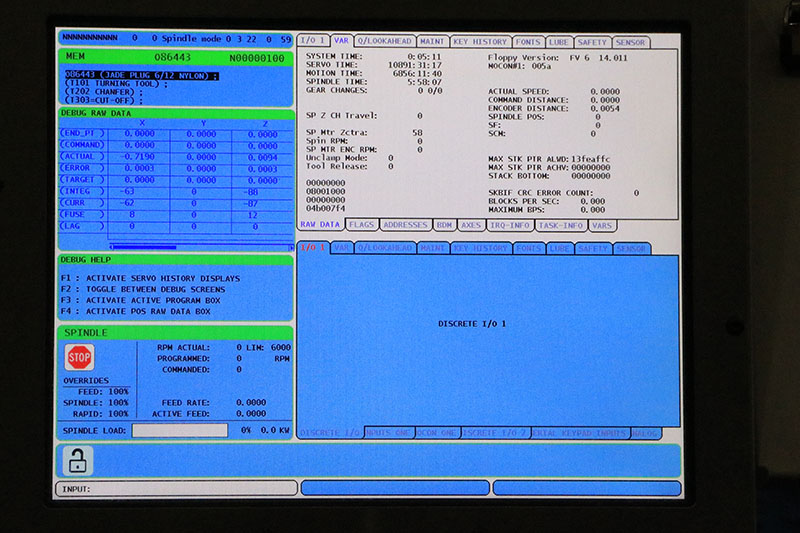Select the TASK-INFO sub-tab
The image size is (800, 533).
pos(561,225)
